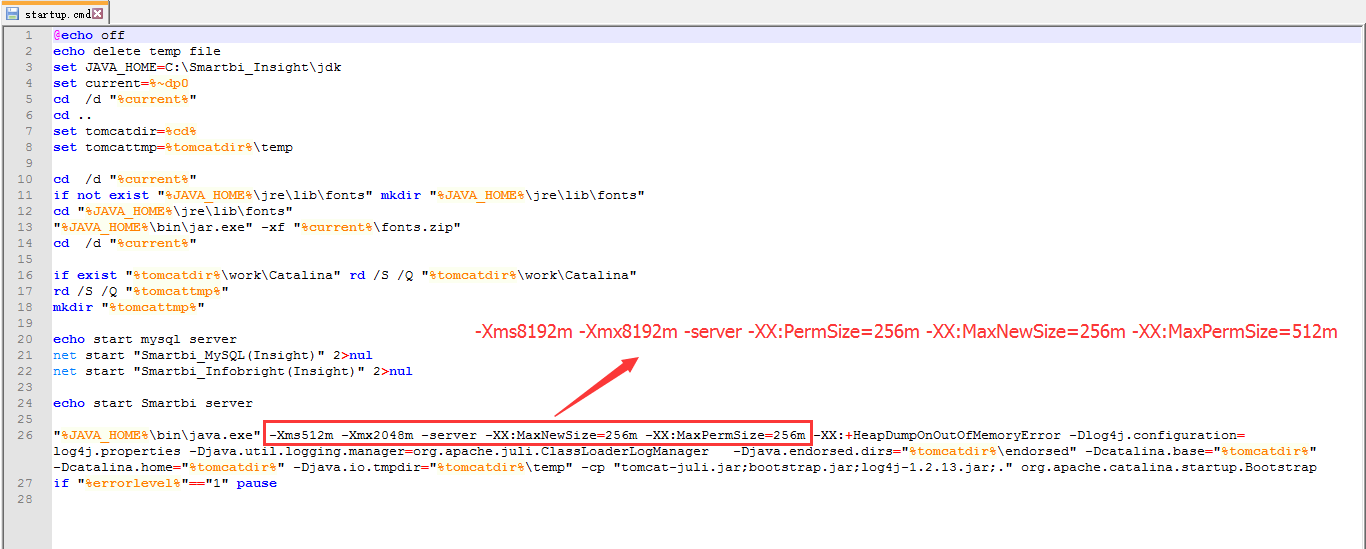Click '-XX:MaxPermSize=256m' in the java command
Image resolution: width=1366 pixels, height=549 pixels.
pos(725,435)
